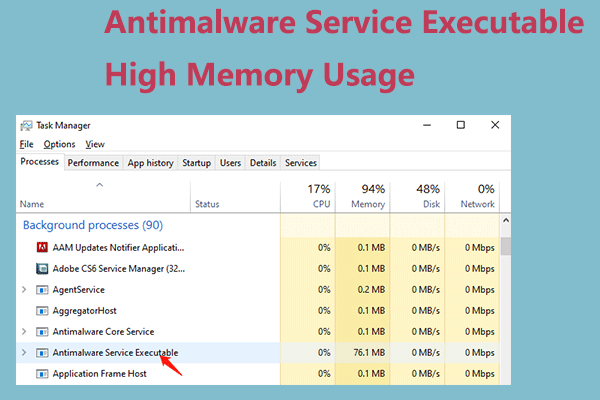Click the Antimalware Service Executable icon

click(42, 353)
